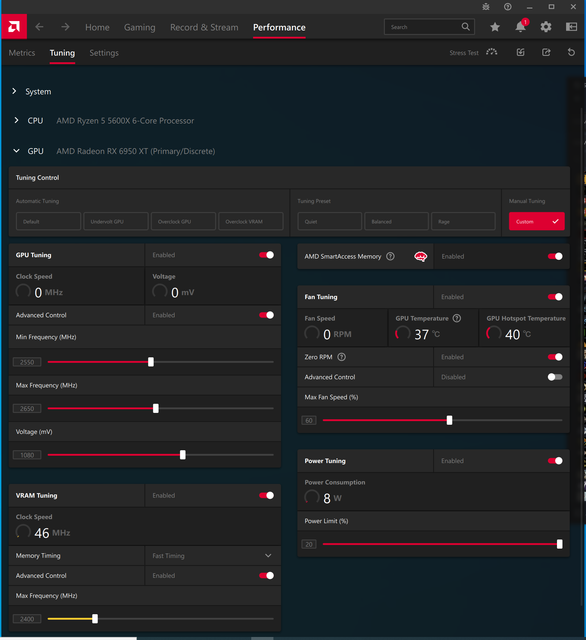Open the help question mark in the title bar
Screen dimensions: 586x640
coord(508,7)
